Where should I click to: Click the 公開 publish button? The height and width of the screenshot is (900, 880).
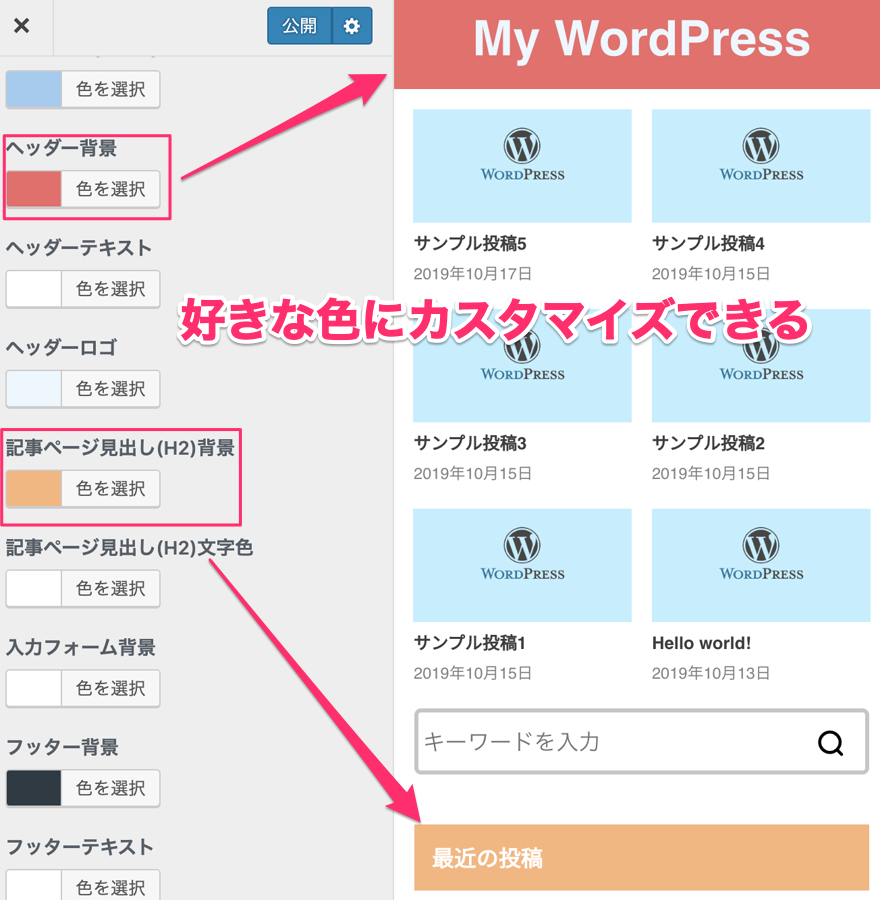(x=299, y=26)
